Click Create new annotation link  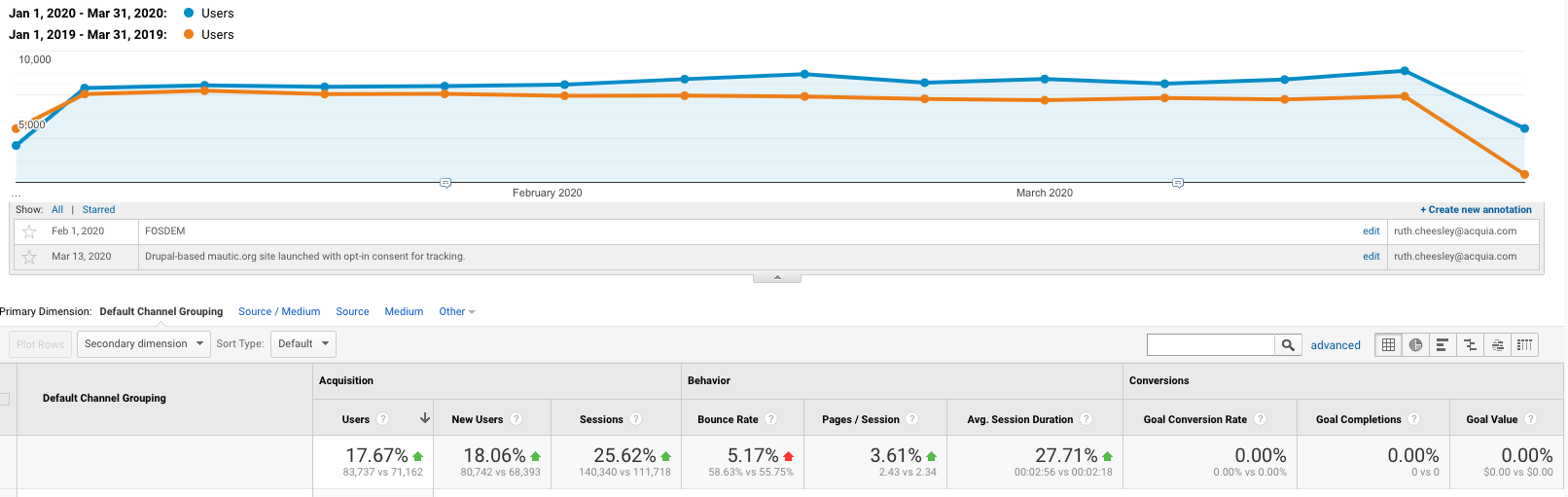click(x=1476, y=210)
